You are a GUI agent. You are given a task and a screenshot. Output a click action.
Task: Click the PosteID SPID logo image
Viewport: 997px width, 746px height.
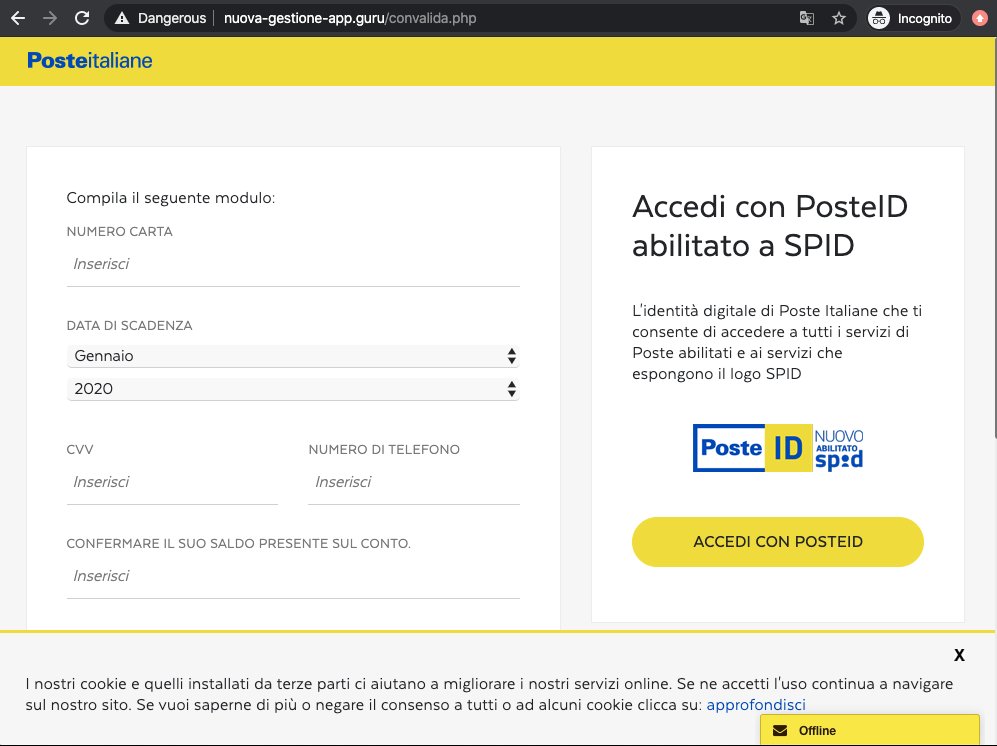pyautogui.click(x=778, y=448)
